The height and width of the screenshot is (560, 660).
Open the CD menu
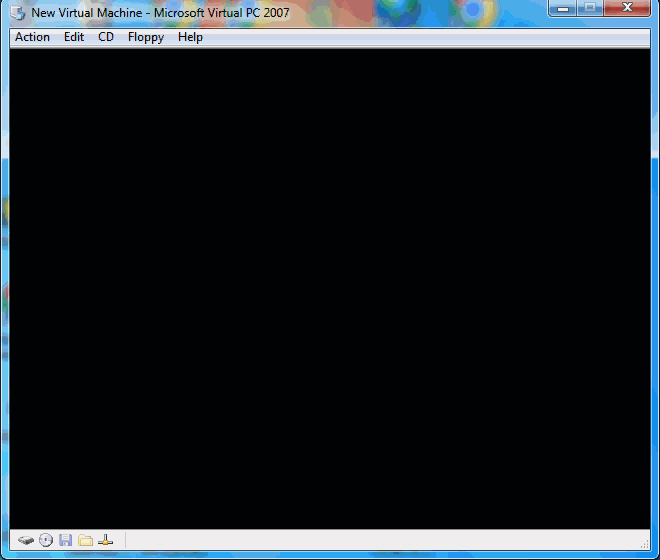106,37
